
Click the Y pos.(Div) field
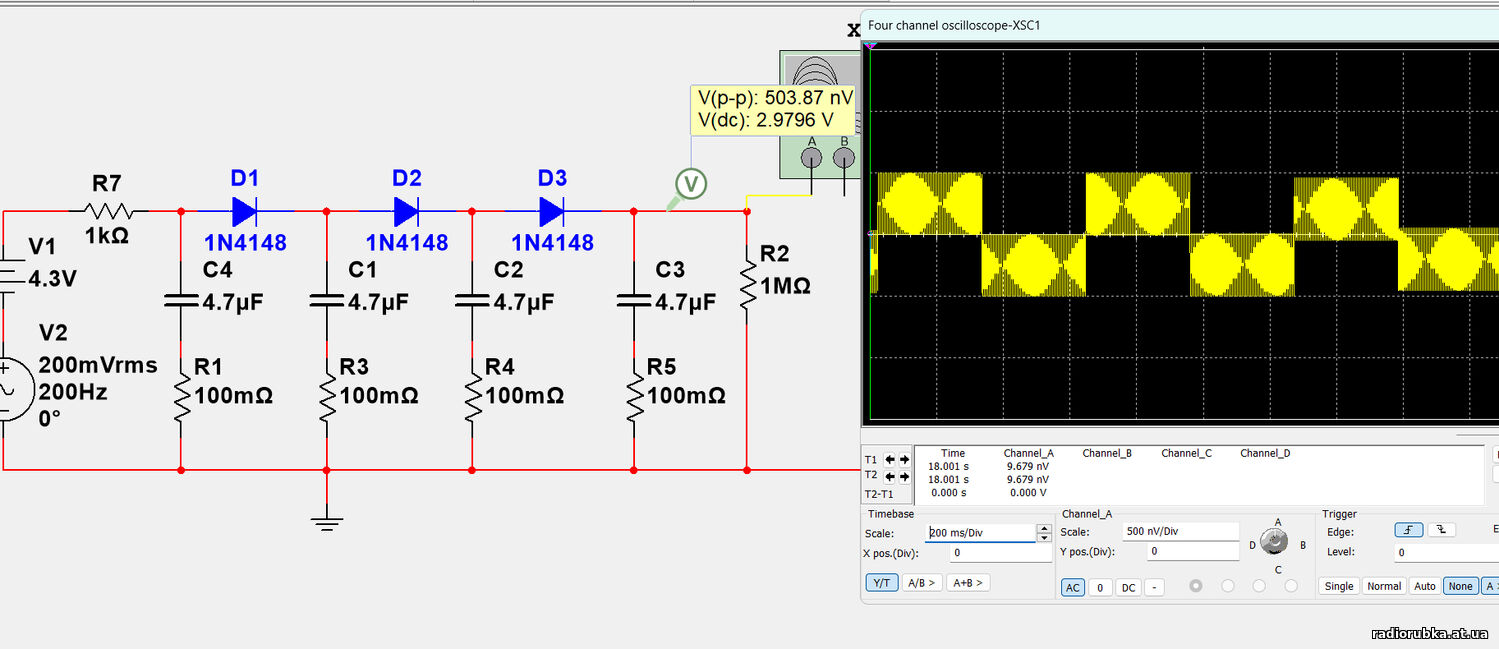point(1193,551)
